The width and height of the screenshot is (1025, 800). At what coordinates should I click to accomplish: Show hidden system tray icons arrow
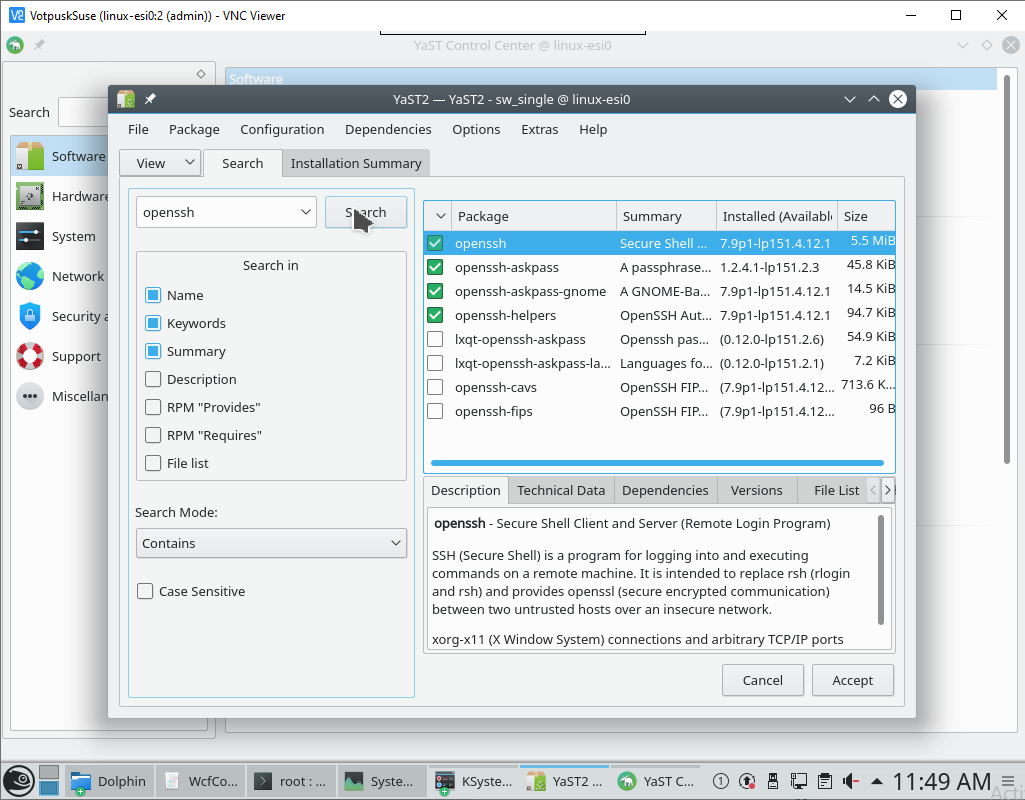pos(877,781)
